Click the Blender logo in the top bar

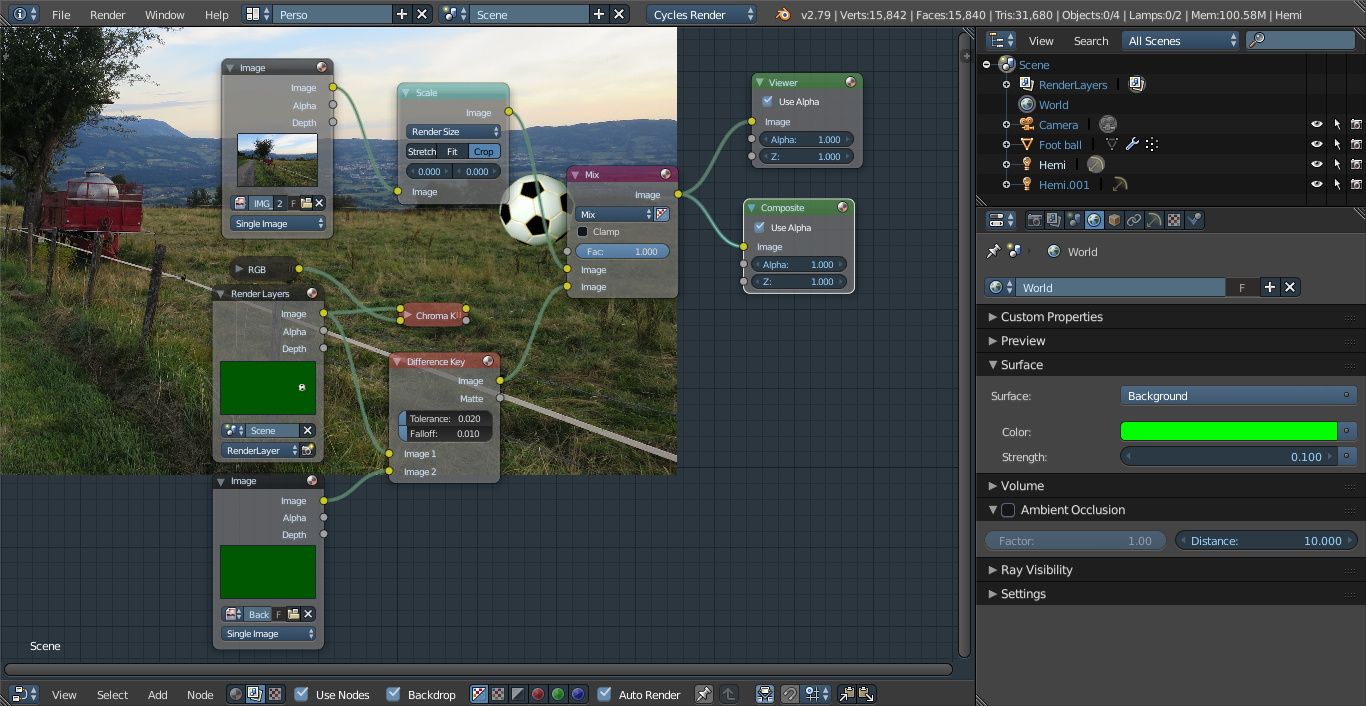click(783, 15)
